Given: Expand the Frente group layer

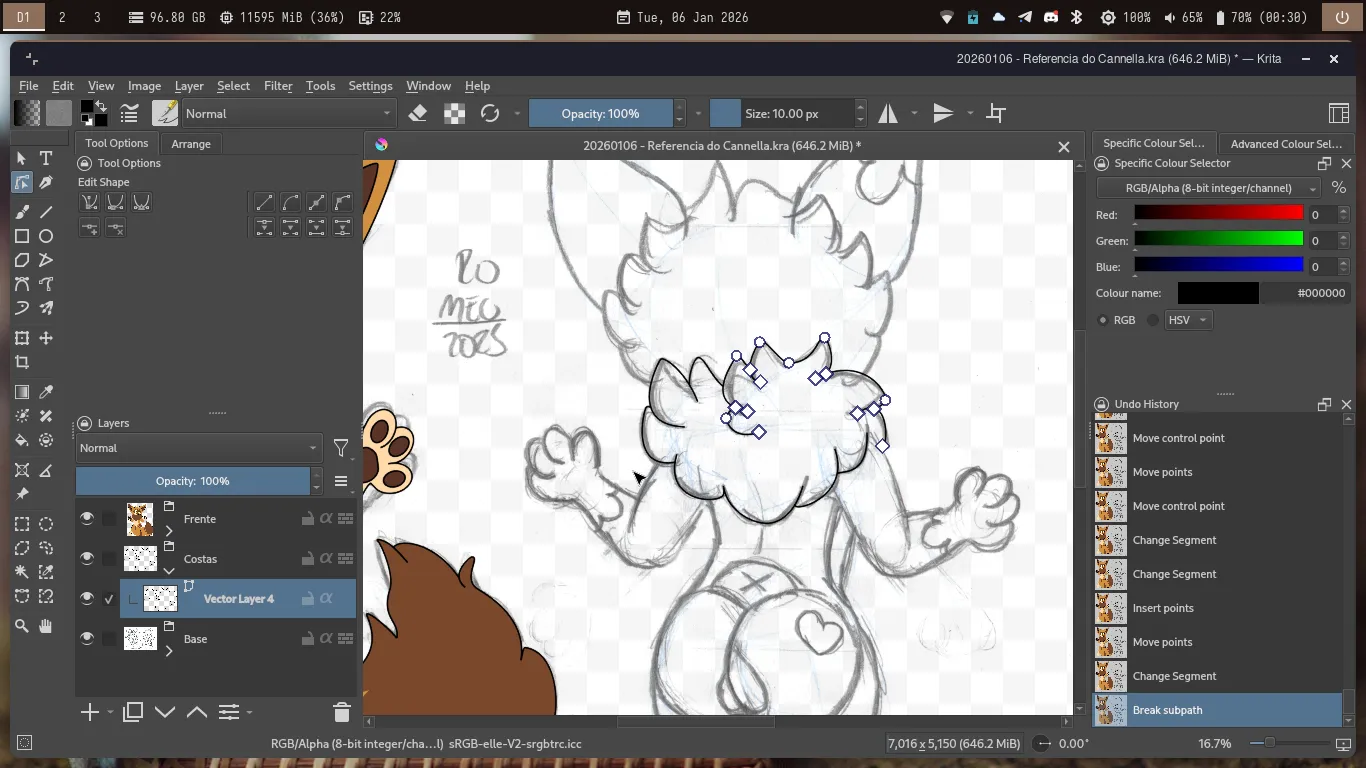Looking at the screenshot, I should (x=169, y=531).
